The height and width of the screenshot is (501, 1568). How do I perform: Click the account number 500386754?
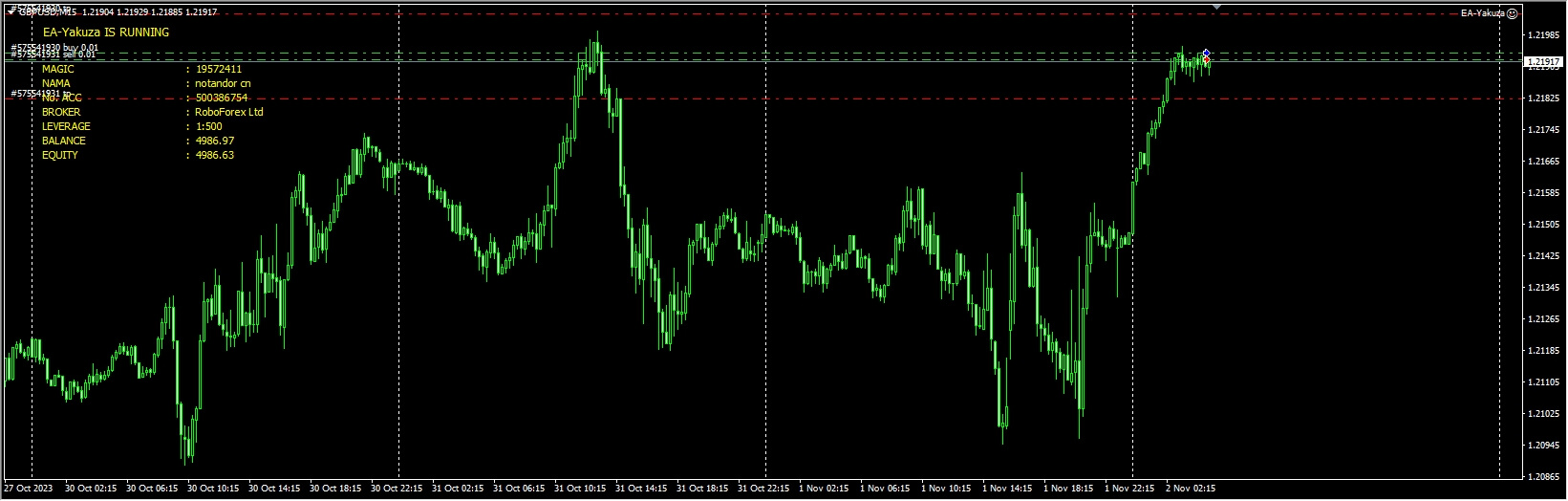pos(222,98)
